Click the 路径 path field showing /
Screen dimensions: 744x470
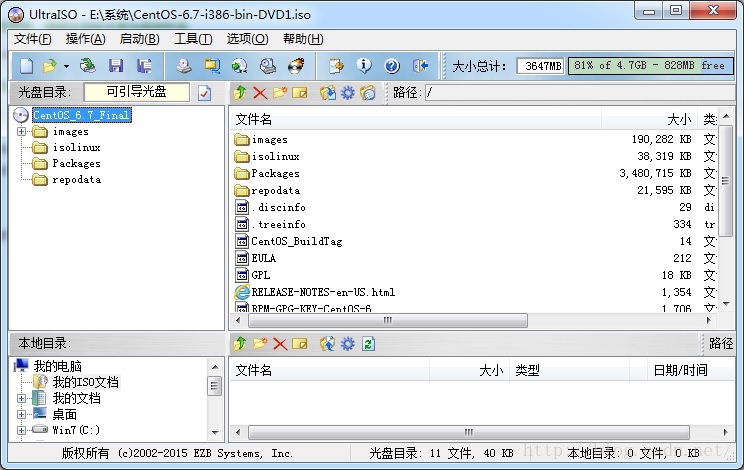[580, 92]
